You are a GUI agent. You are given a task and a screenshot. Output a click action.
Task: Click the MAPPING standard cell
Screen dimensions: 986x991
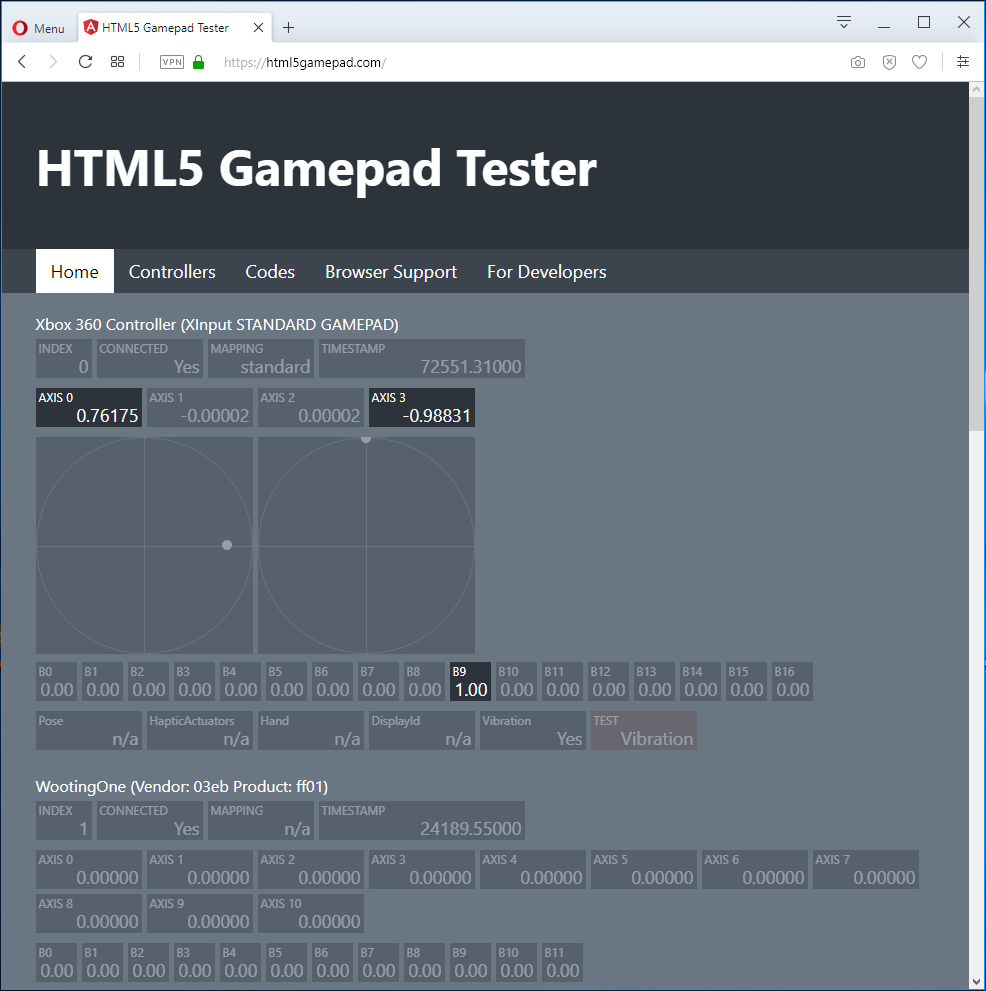pos(260,359)
